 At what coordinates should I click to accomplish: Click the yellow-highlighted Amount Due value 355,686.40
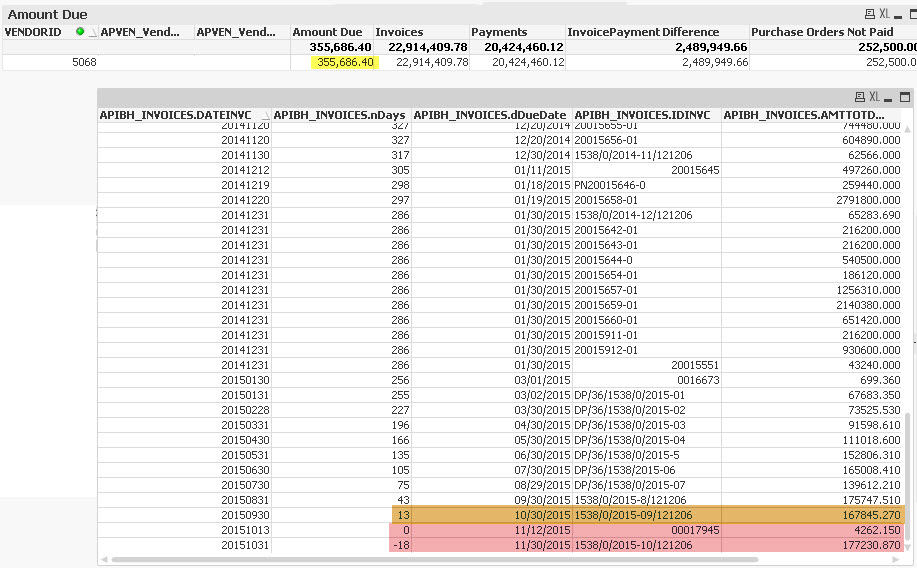[x=345, y=62]
